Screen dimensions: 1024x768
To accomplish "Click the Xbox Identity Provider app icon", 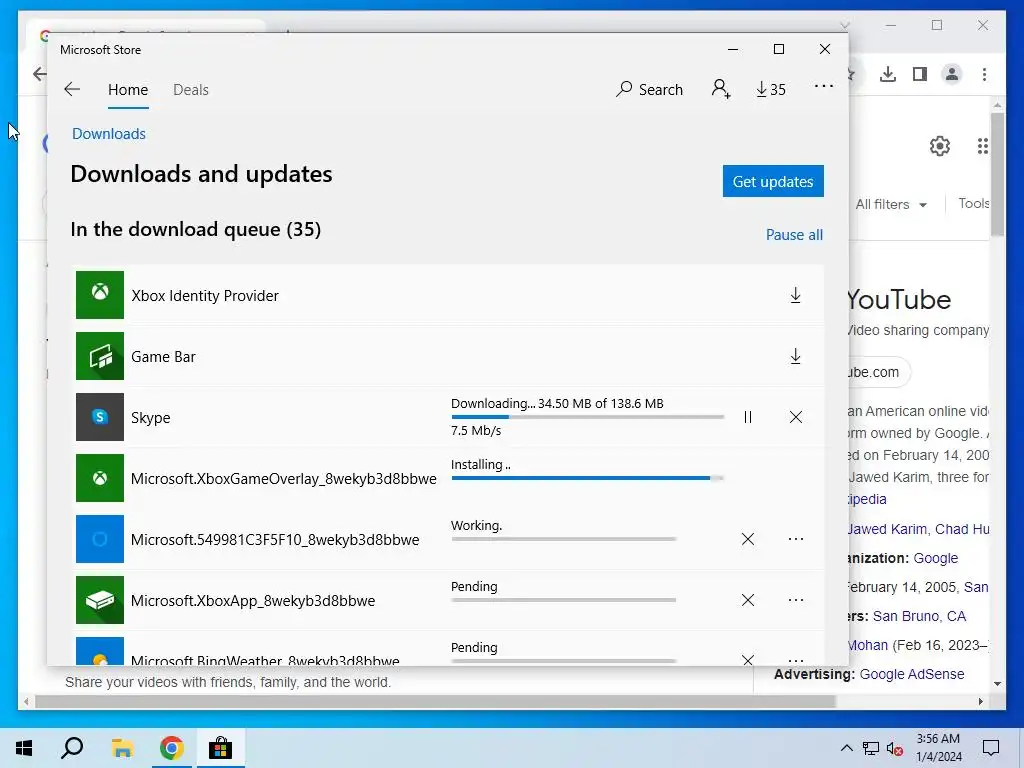I will 100,295.
